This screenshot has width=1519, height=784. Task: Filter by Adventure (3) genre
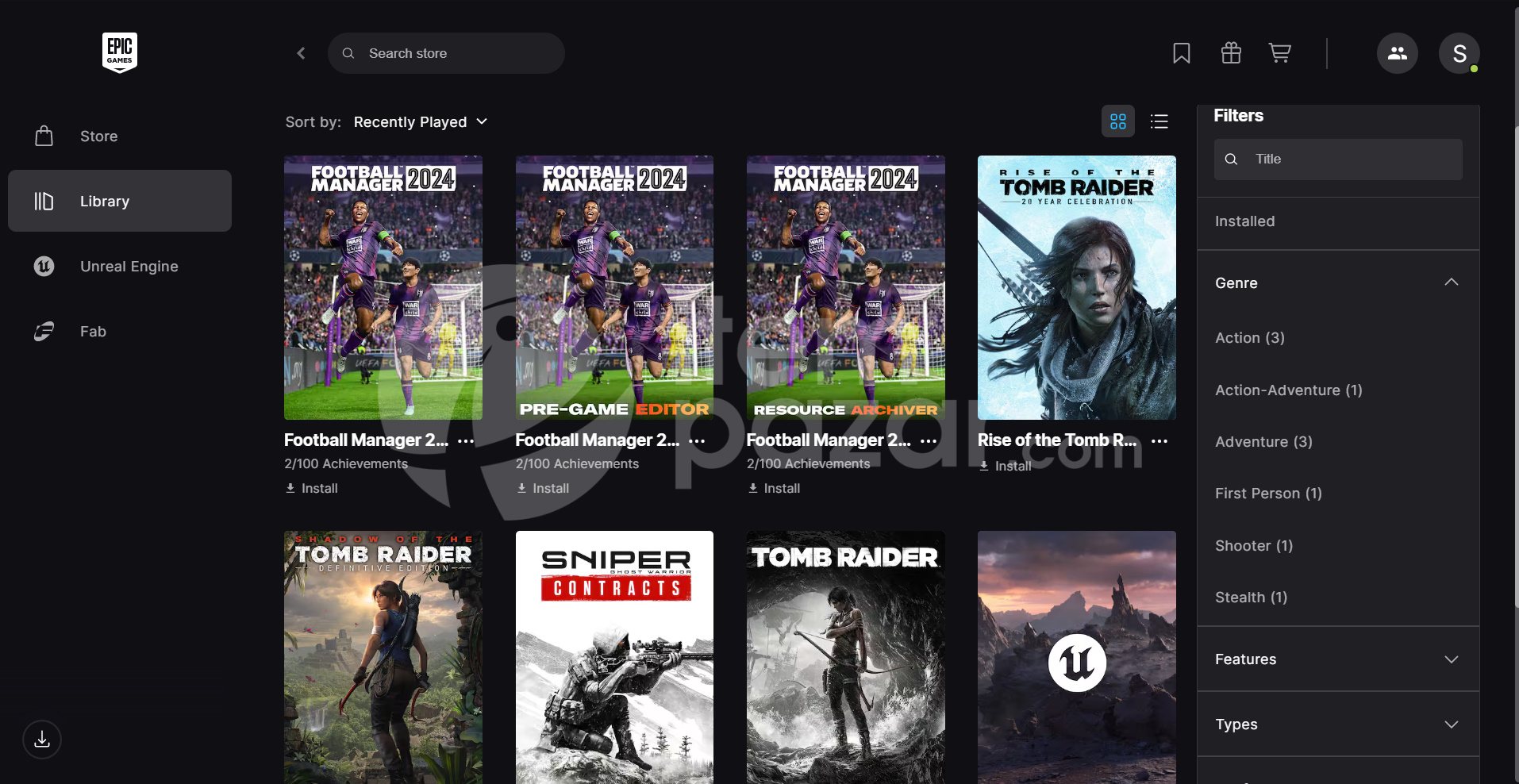(1263, 442)
